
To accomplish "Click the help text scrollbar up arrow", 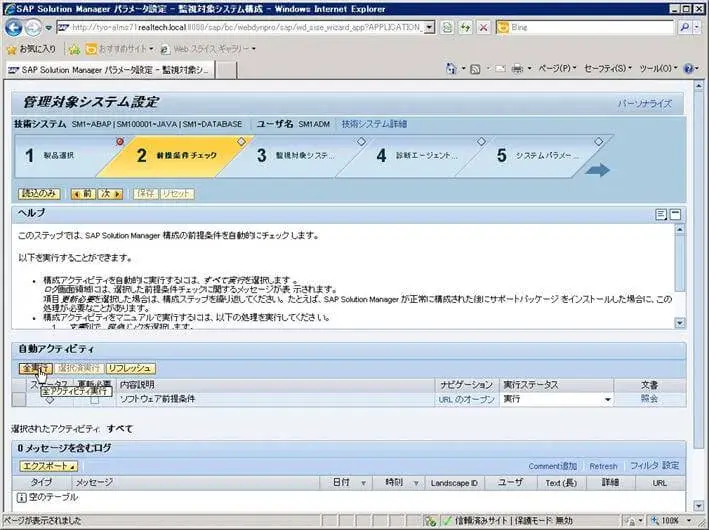I will click(680, 229).
